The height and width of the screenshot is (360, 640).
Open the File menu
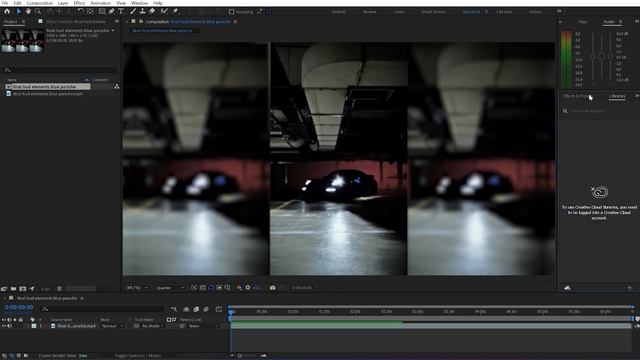point(5,3)
